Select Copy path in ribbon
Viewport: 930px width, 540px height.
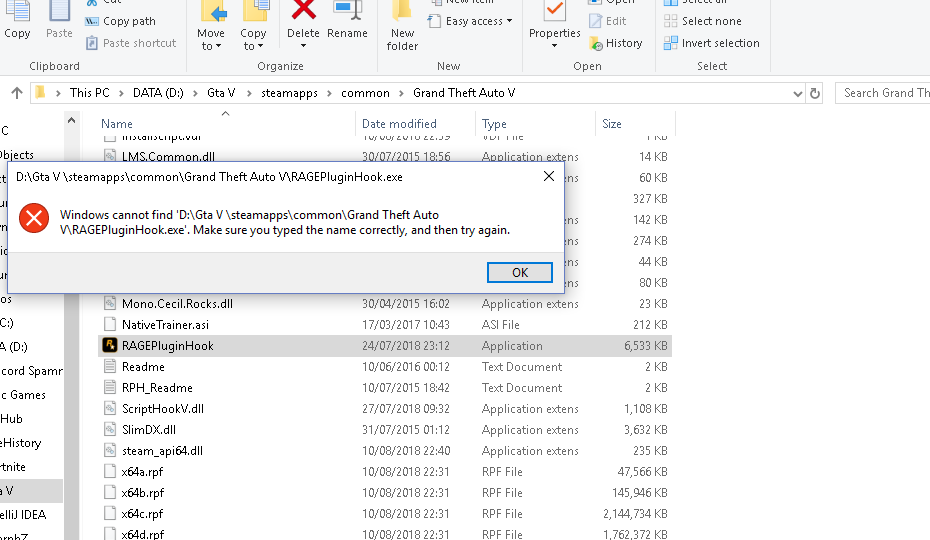pos(120,21)
